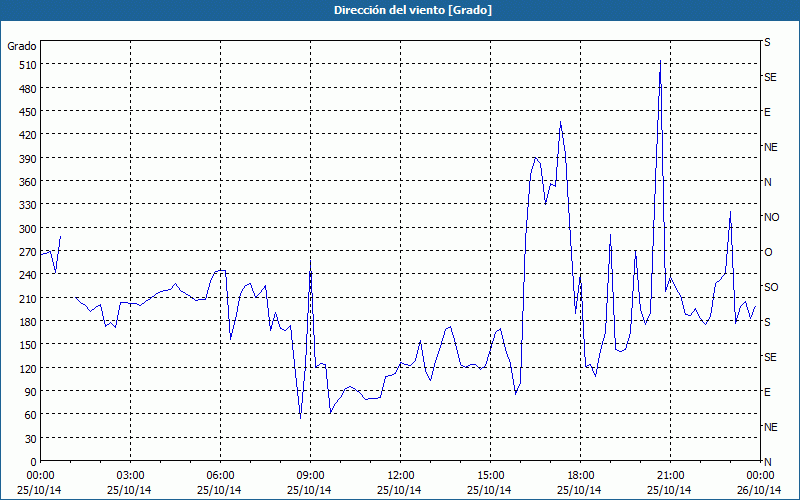
Task: Click the 90 tick label on the y-axis
Action: pyautogui.click(x=27, y=391)
